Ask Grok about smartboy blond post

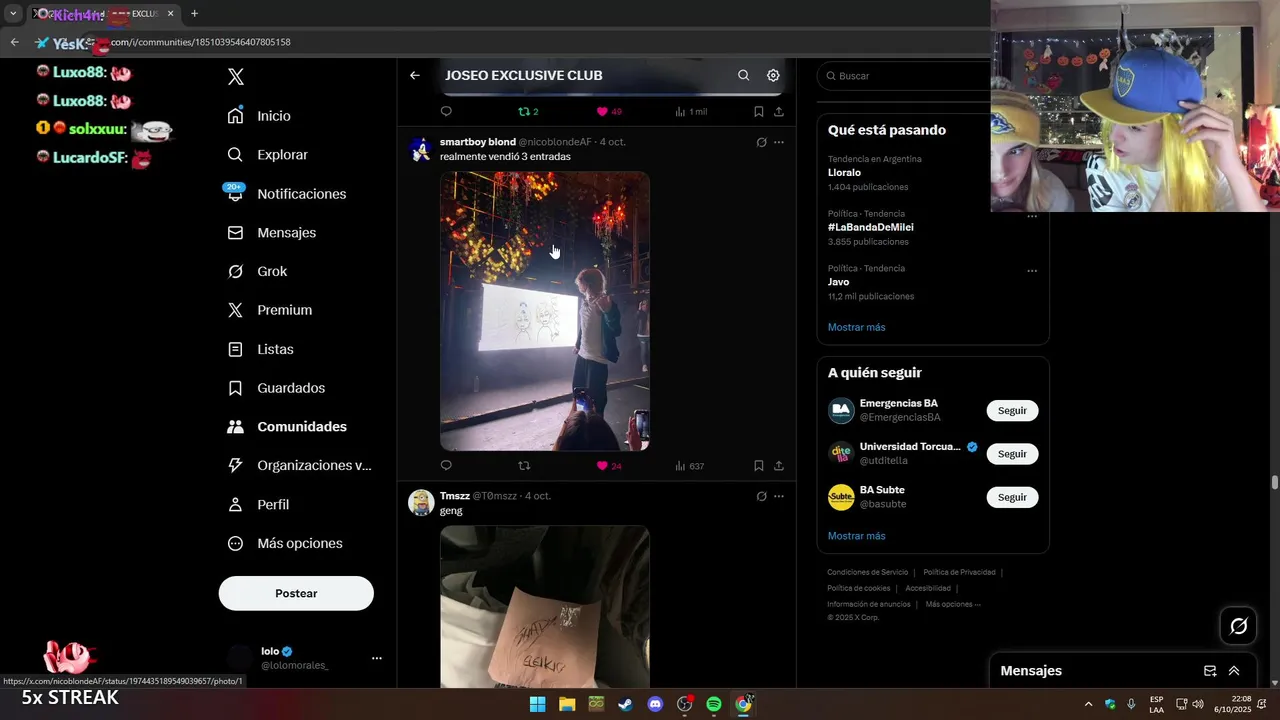[x=761, y=143]
